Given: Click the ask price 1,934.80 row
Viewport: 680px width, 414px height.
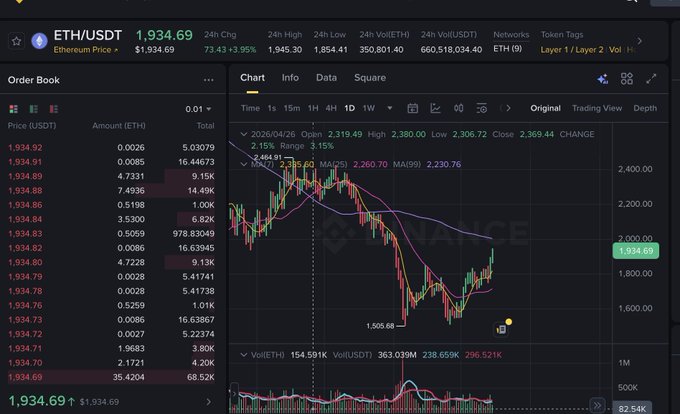Looking at the screenshot, I should 111,262.
